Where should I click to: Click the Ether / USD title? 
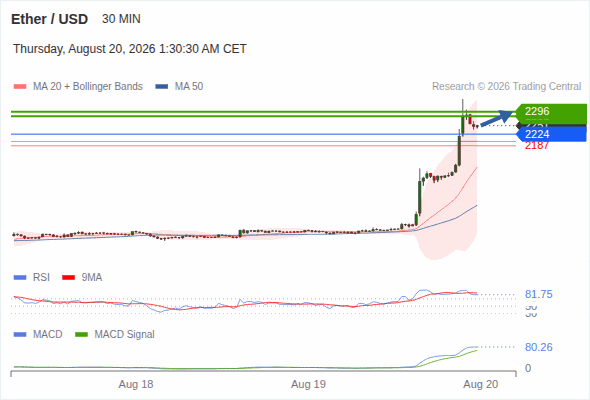click(49, 19)
